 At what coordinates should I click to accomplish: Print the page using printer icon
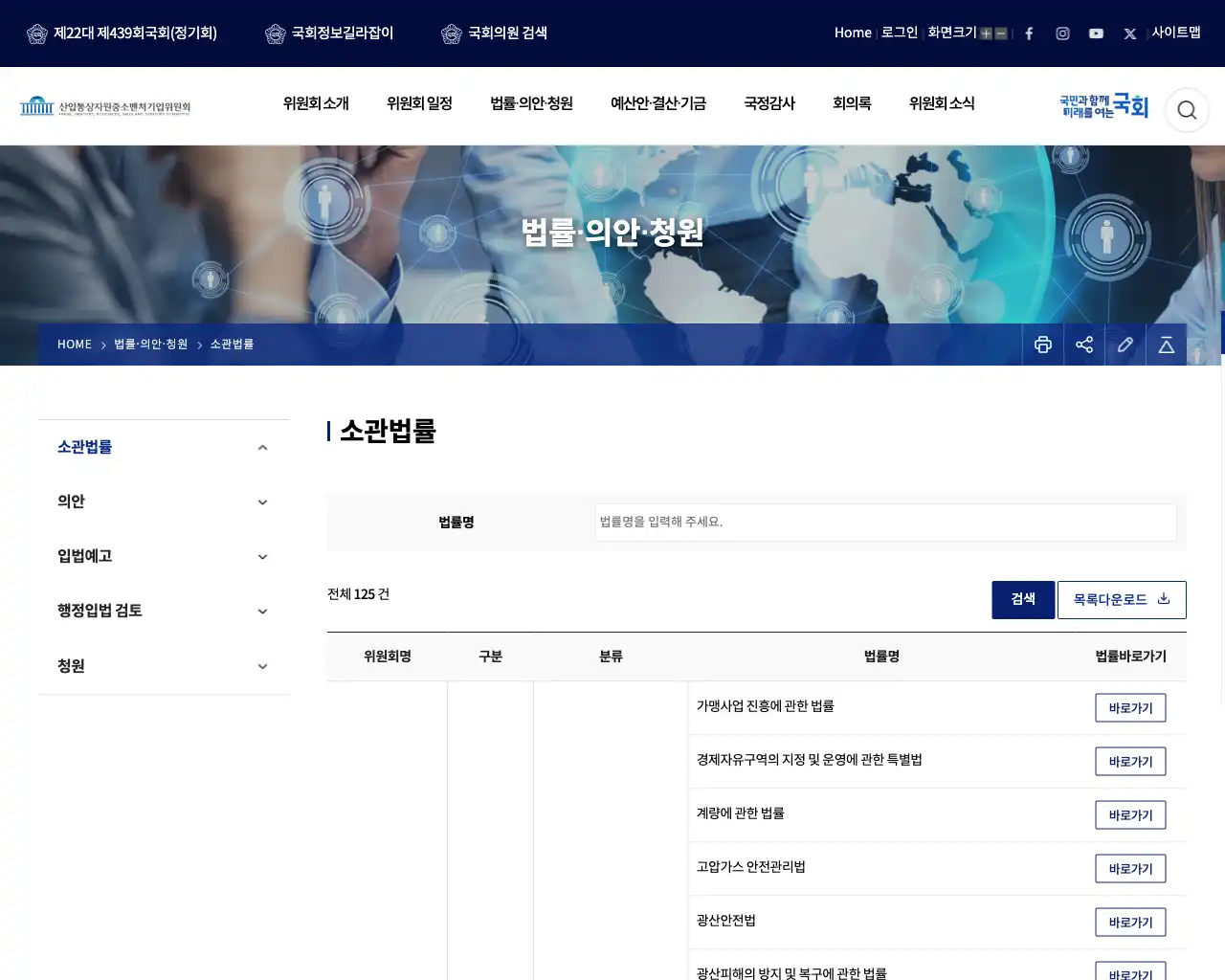click(x=1043, y=345)
